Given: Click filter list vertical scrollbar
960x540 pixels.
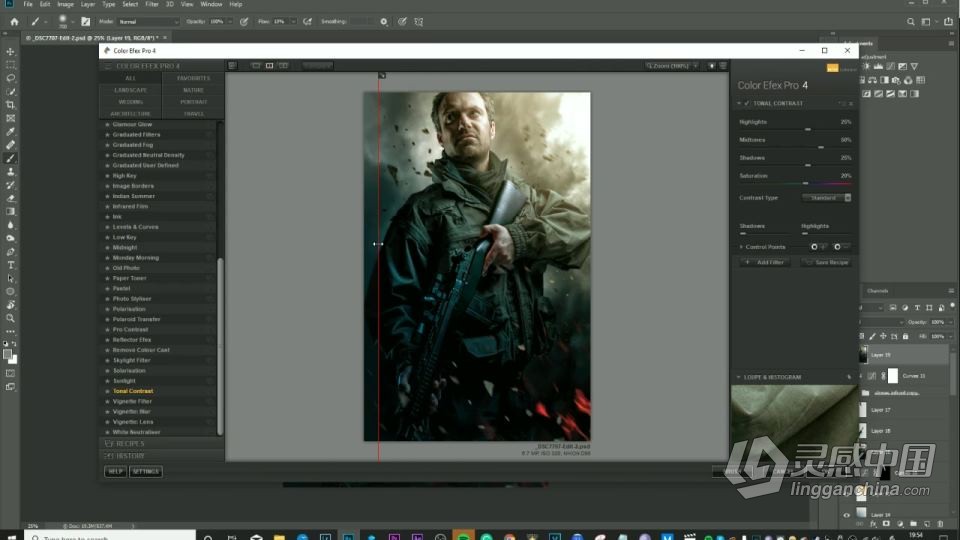Looking at the screenshot, I should pyautogui.click(x=220, y=346).
